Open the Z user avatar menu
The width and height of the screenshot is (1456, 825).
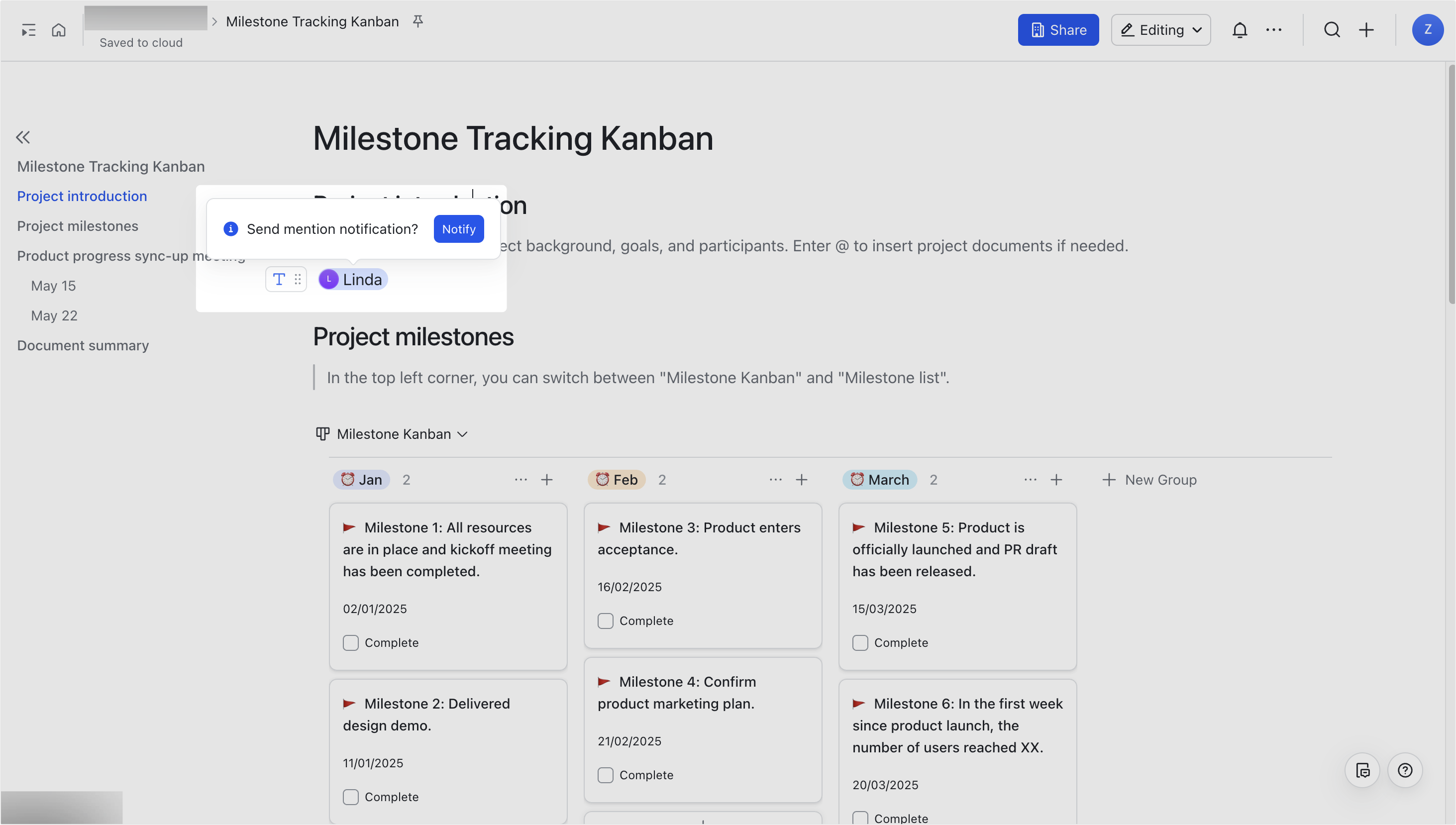pos(1428,30)
